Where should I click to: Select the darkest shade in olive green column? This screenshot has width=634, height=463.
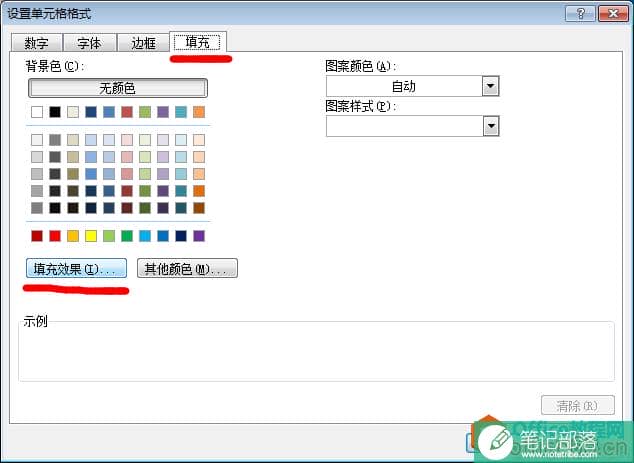pyautogui.click(x=145, y=208)
